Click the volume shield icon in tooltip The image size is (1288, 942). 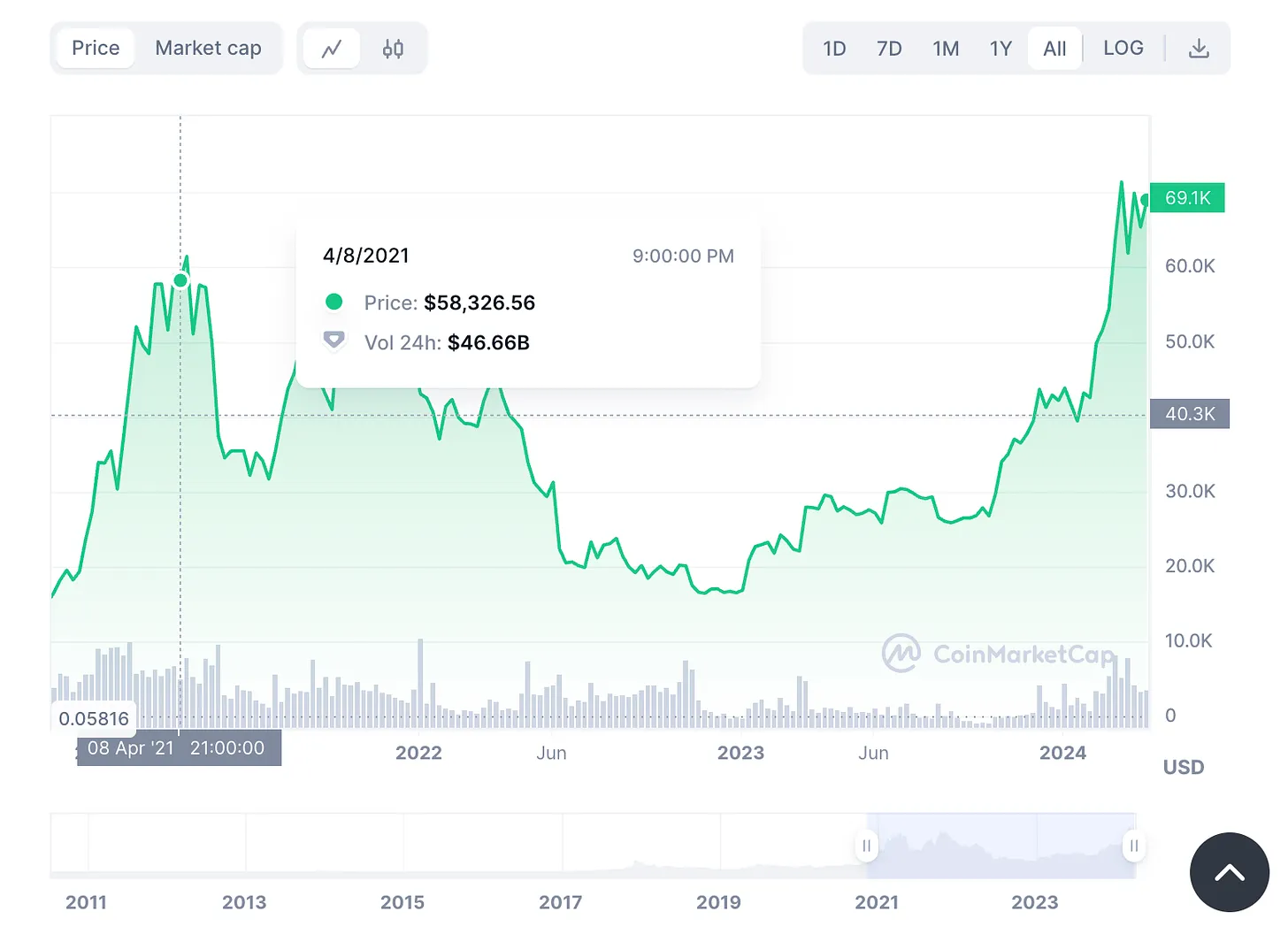tap(333, 341)
